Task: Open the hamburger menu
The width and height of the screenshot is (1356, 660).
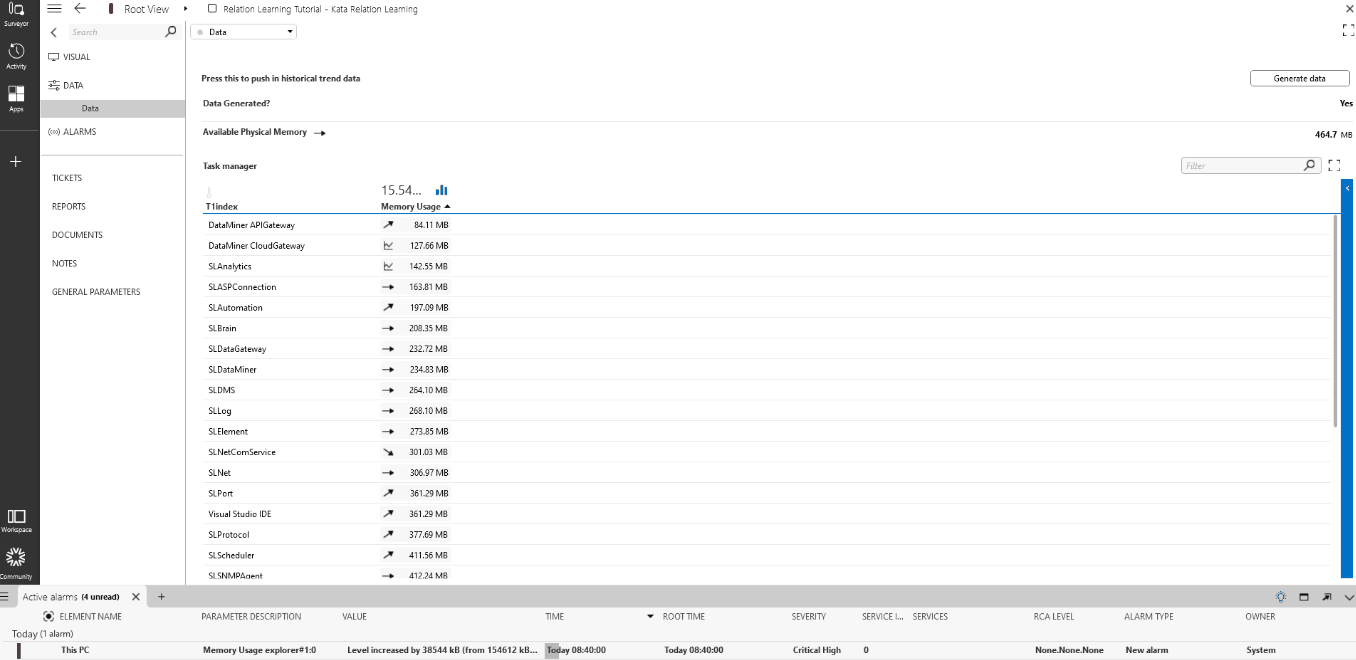Action: (56, 8)
